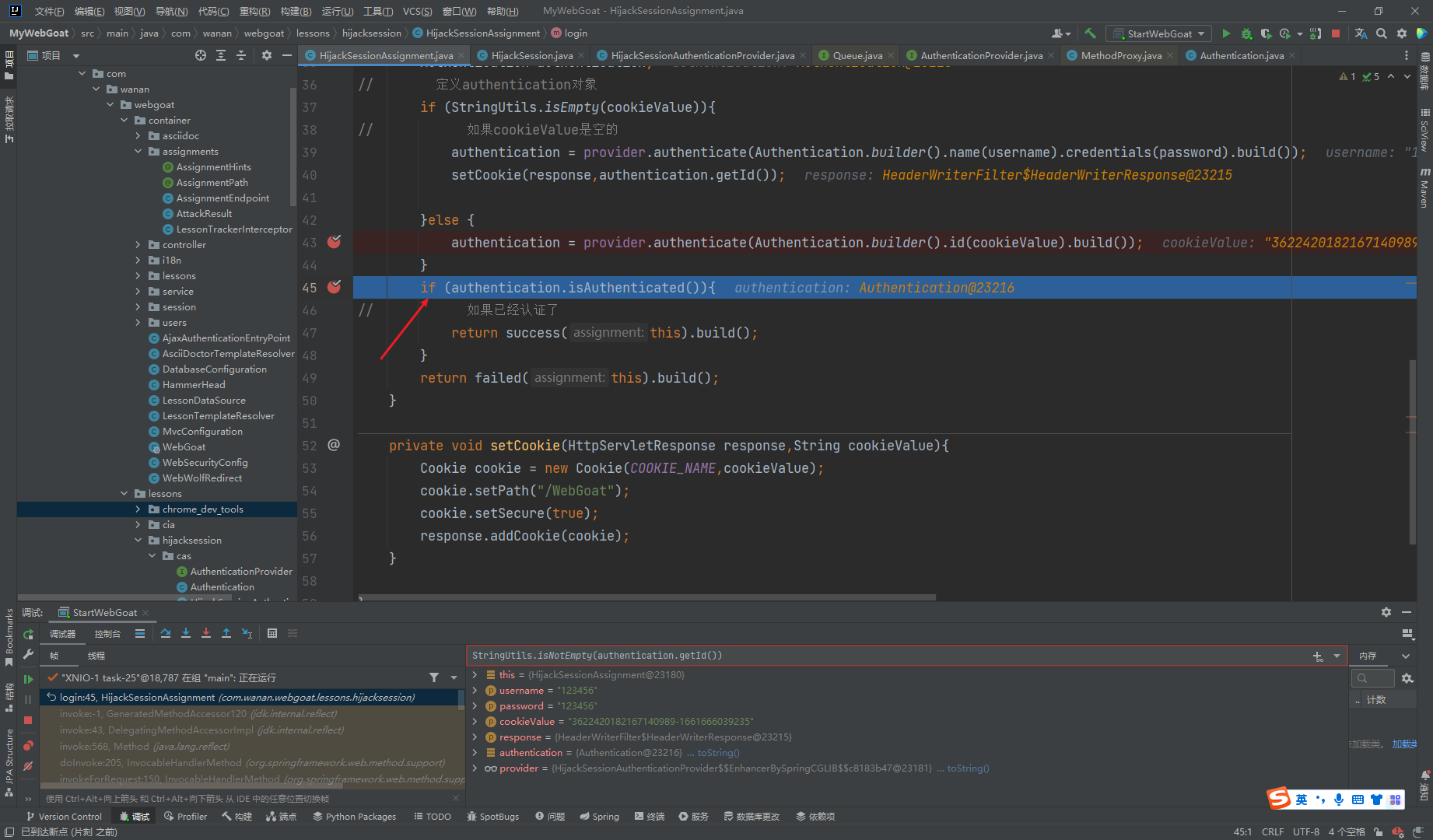Viewport: 1433px width, 840px height.
Task: Click the debug sidebar wrench settings icon
Action: click(x=28, y=655)
